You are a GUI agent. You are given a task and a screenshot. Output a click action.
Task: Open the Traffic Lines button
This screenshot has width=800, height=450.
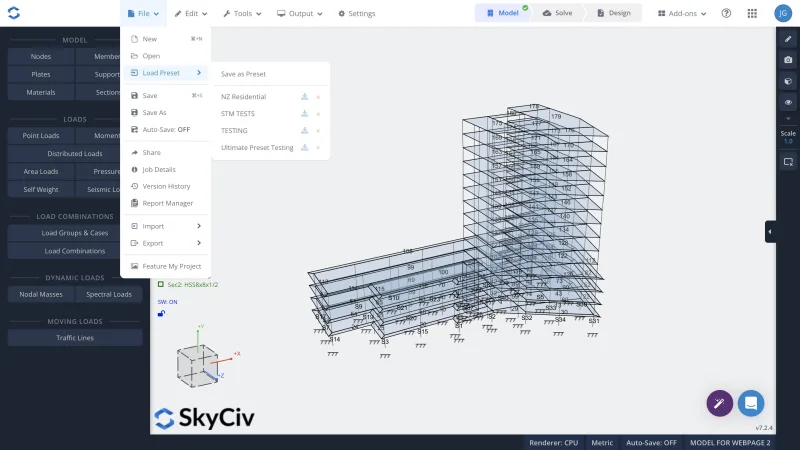tap(75, 338)
